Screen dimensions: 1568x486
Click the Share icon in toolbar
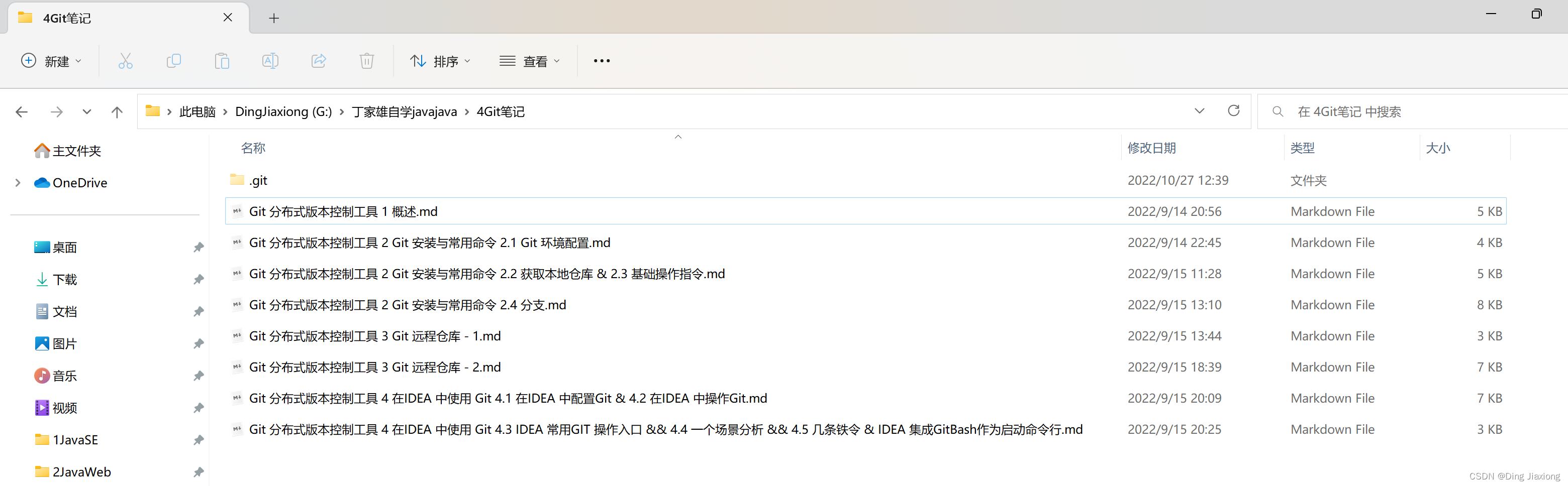tap(318, 61)
